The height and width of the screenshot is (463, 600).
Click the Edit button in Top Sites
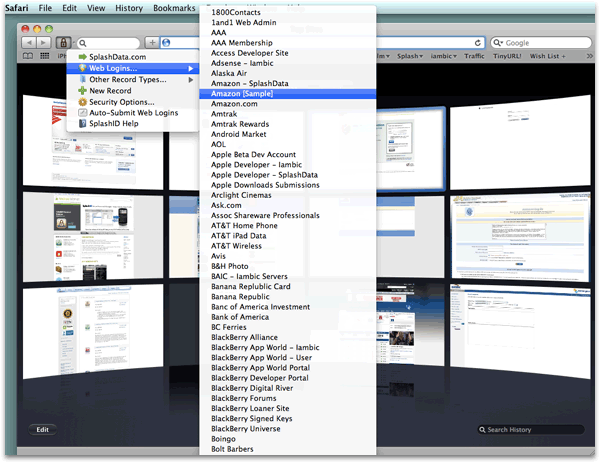point(42,430)
